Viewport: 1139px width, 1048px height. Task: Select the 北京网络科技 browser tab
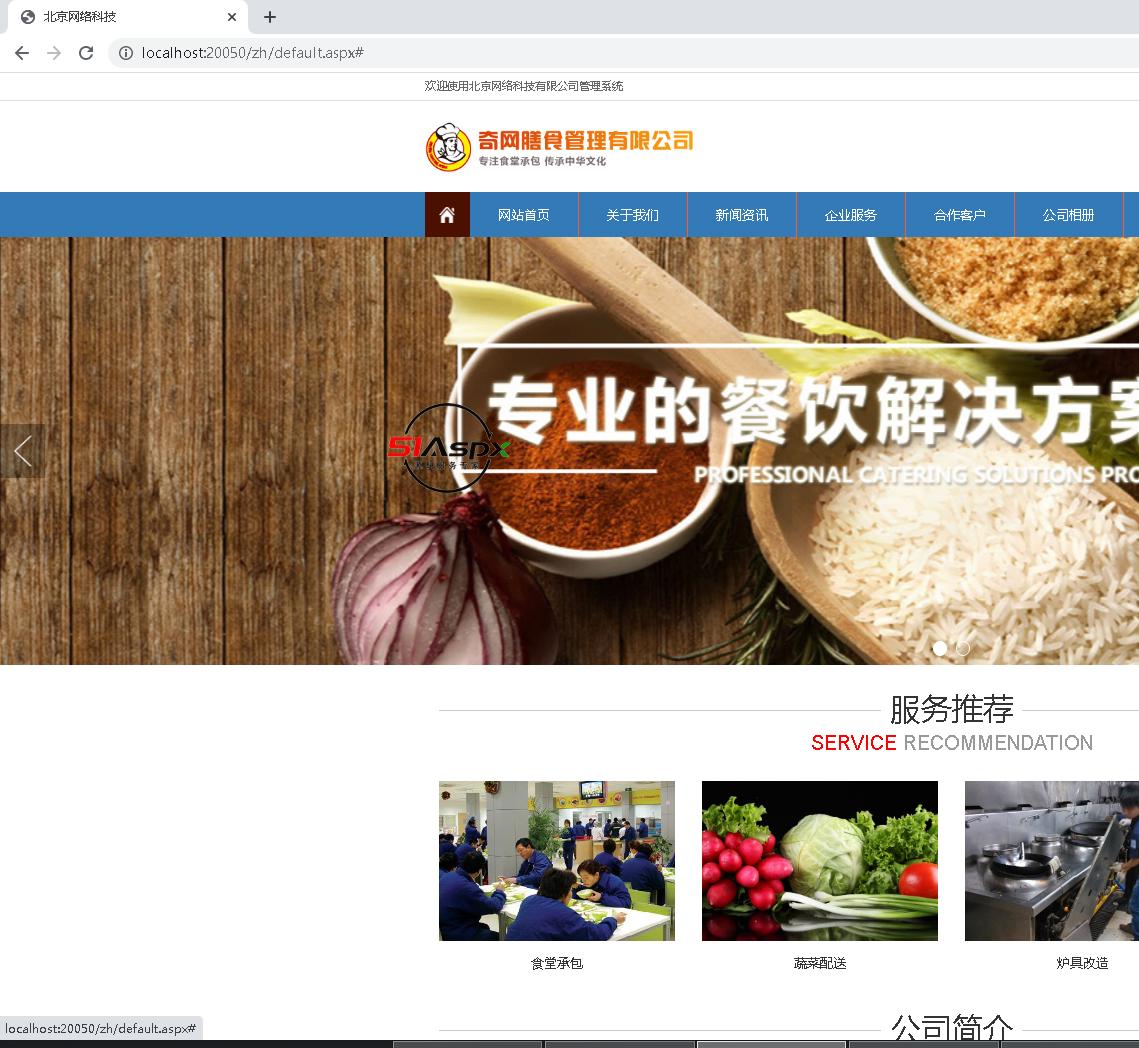pyautogui.click(x=128, y=17)
